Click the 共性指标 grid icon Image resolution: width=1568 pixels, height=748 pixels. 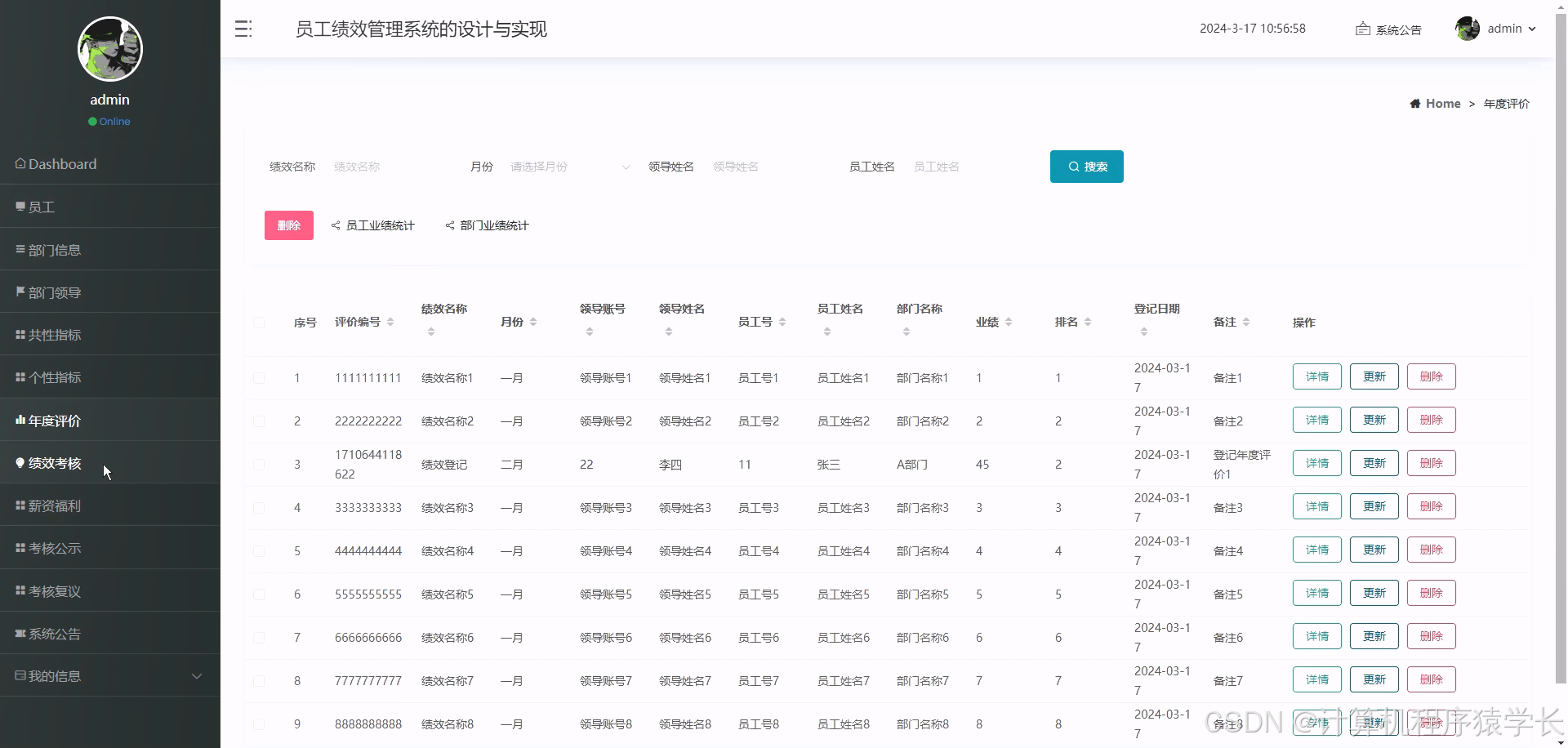tap(20, 334)
